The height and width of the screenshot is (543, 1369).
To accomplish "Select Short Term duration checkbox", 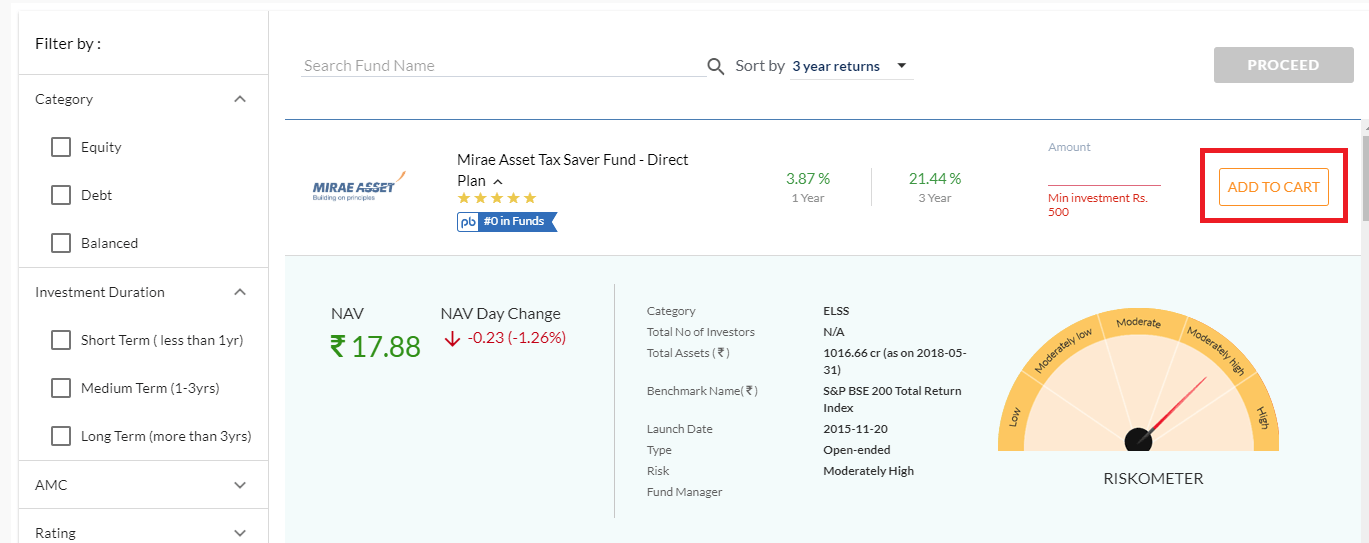I will pyautogui.click(x=61, y=340).
